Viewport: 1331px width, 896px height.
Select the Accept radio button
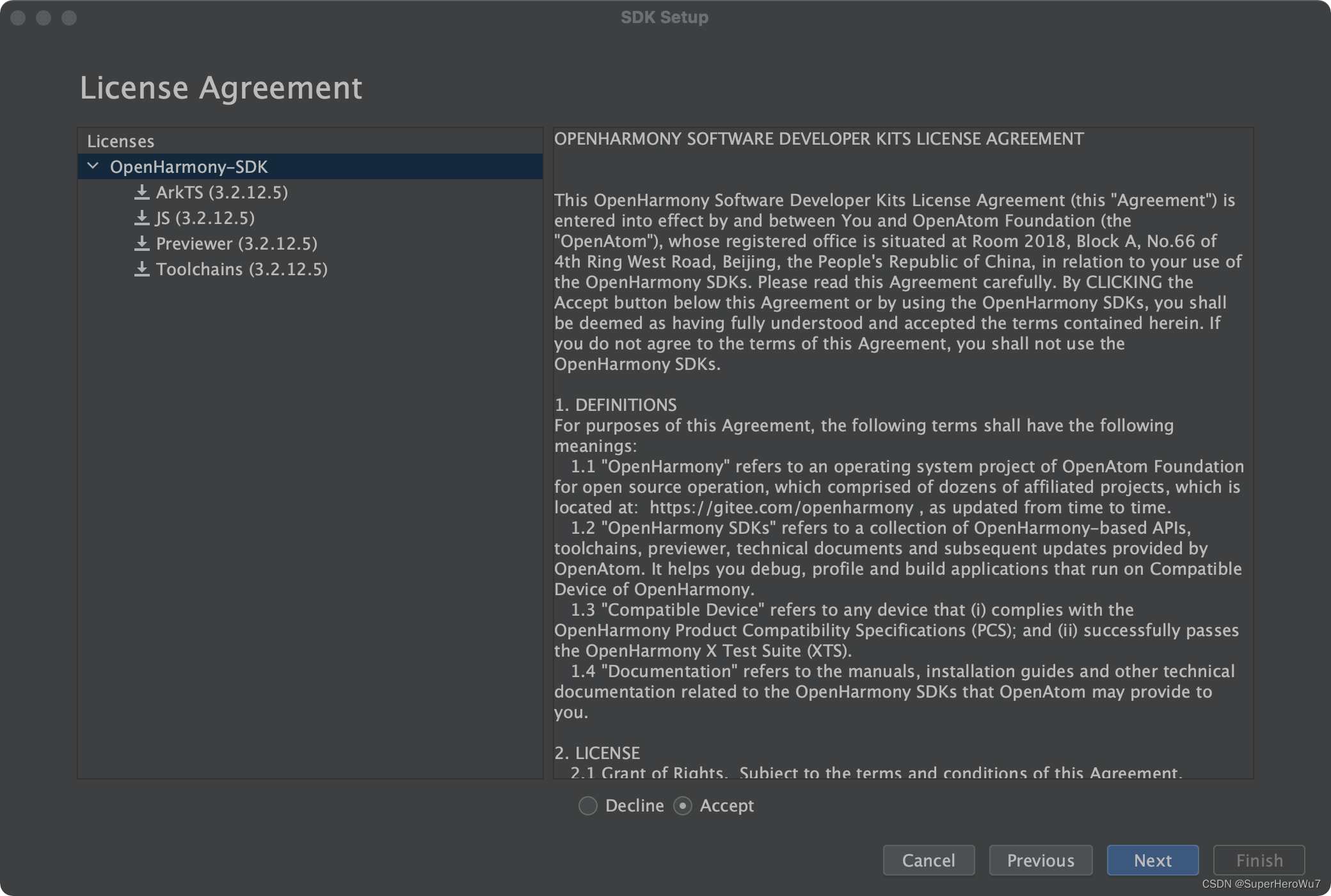[683, 806]
